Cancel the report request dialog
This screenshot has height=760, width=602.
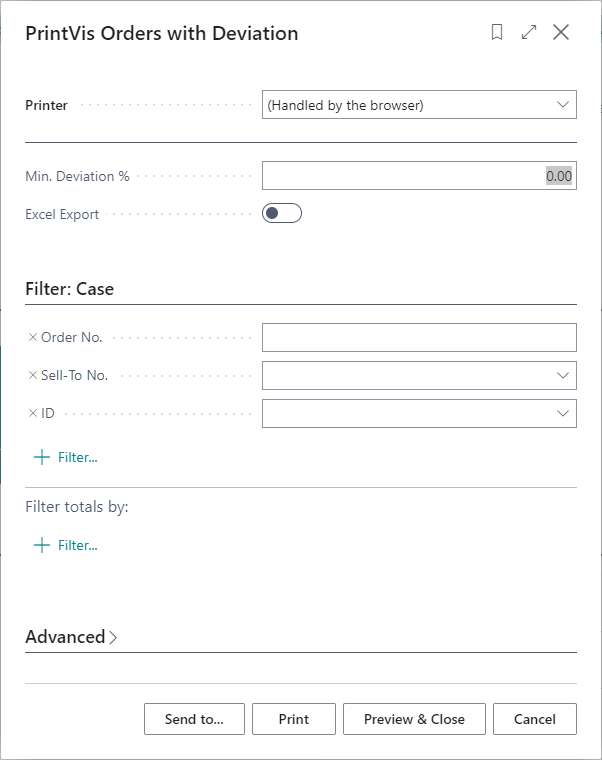point(534,719)
